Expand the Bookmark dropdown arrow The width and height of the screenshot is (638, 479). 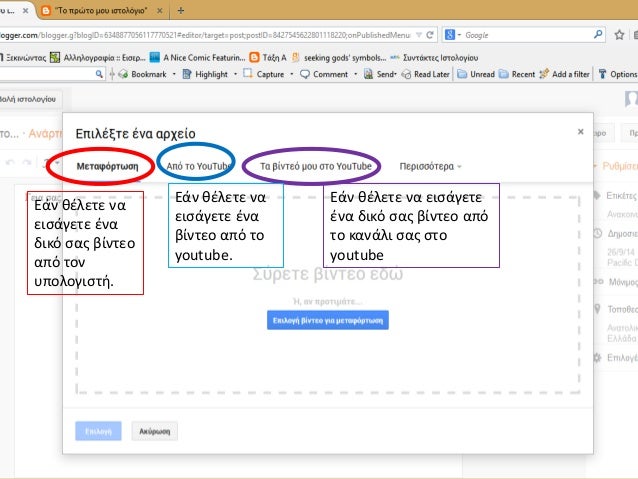[x=174, y=74]
